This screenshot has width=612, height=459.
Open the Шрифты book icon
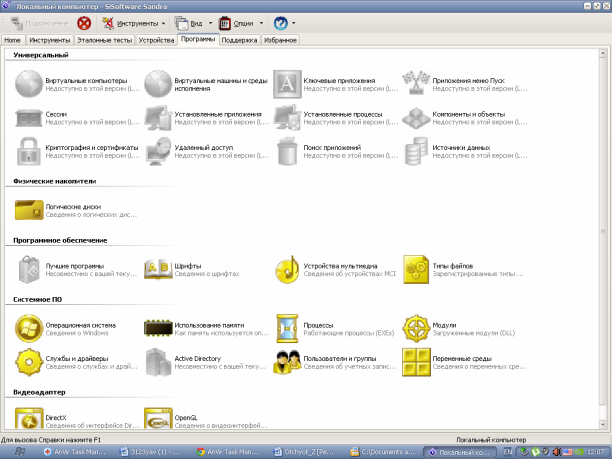[x=158, y=269]
